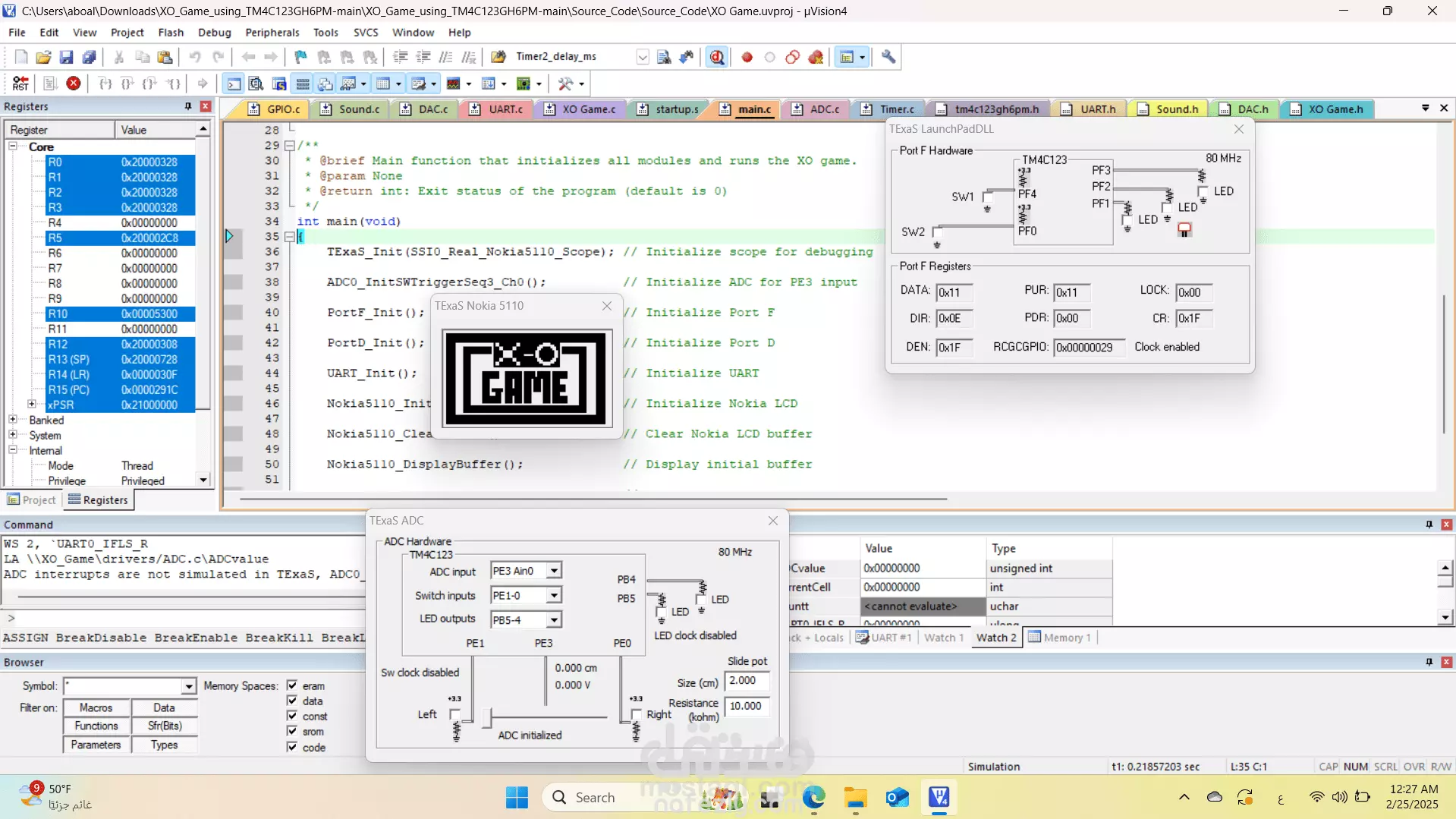Open Microsoft Edge from the taskbar
The height and width of the screenshot is (819, 1456).
coord(814,797)
